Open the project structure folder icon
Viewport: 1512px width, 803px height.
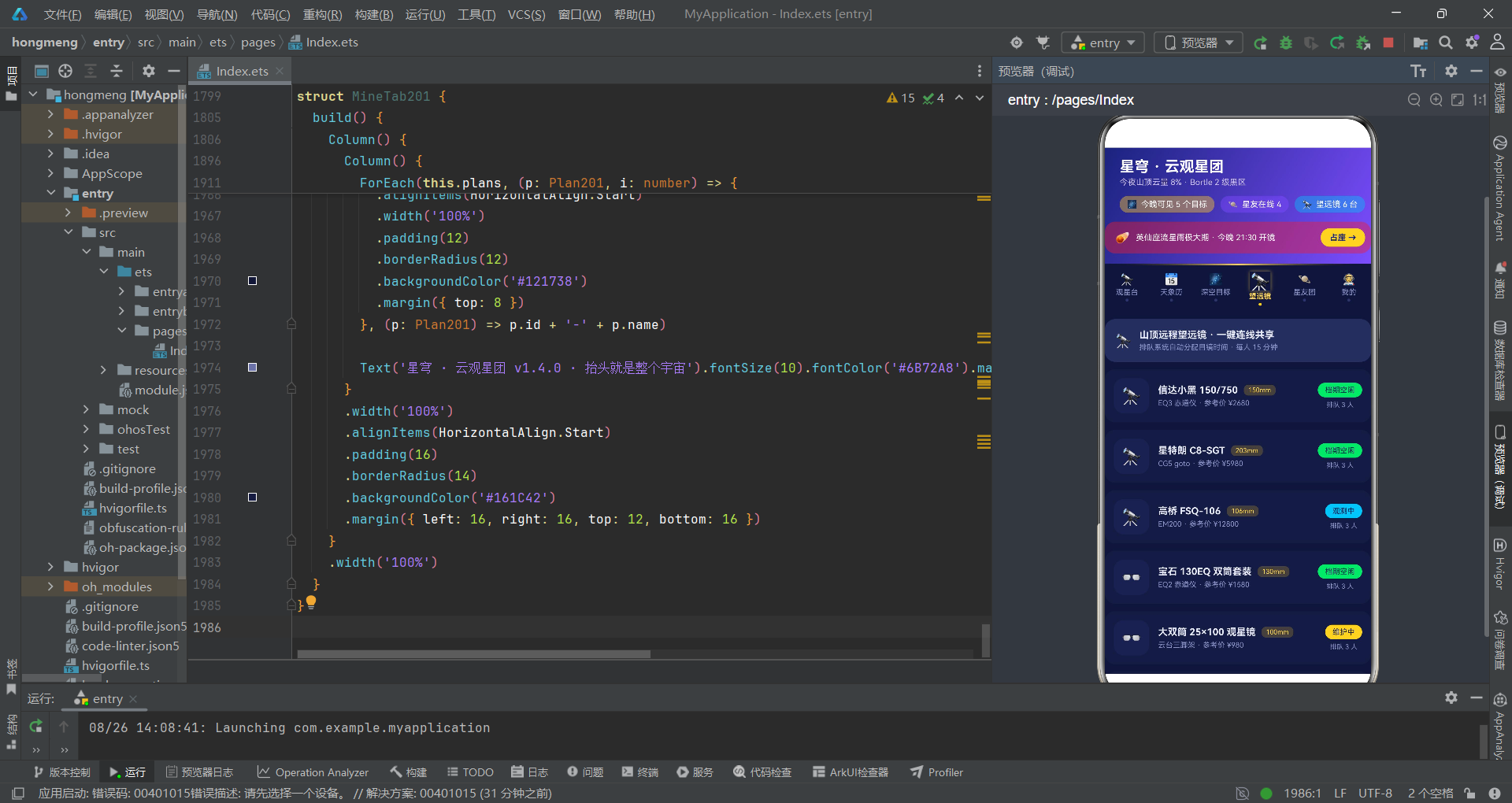(1421, 43)
